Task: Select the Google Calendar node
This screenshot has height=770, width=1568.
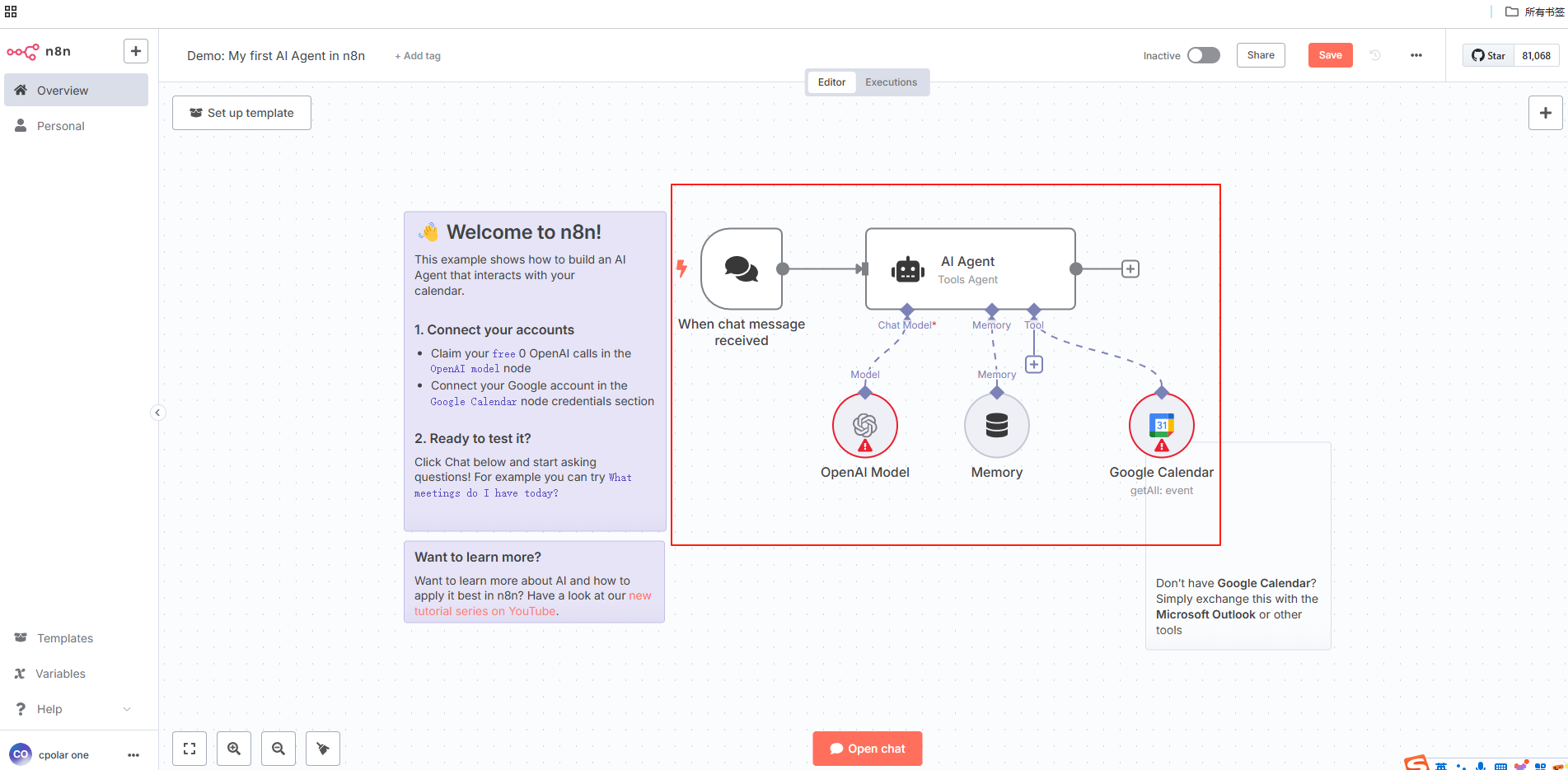Action: click(x=1162, y=425)
